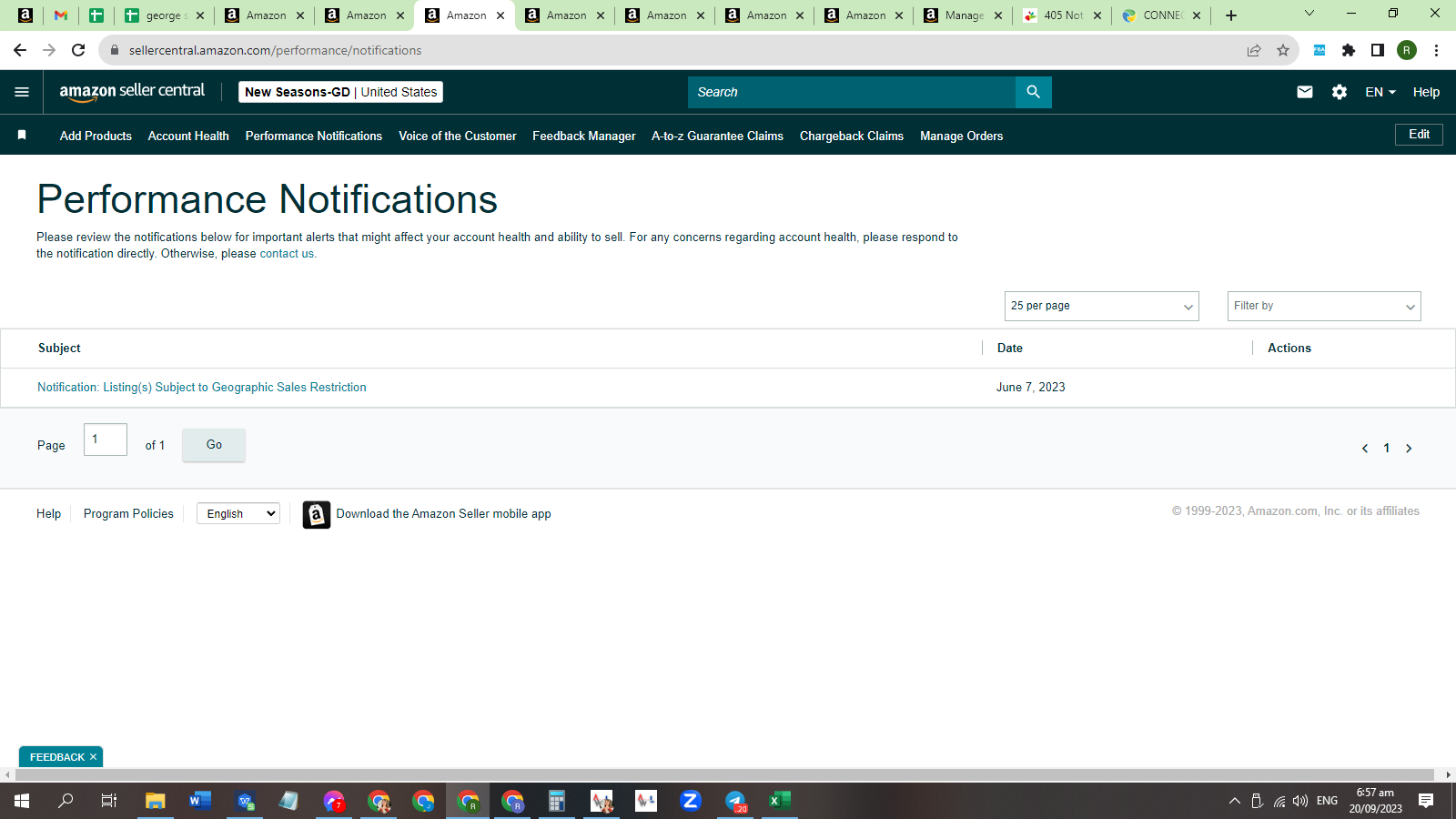Open a new browser tab
The width and height of the screenshot is (1456, 819).
click(1231, 15)
